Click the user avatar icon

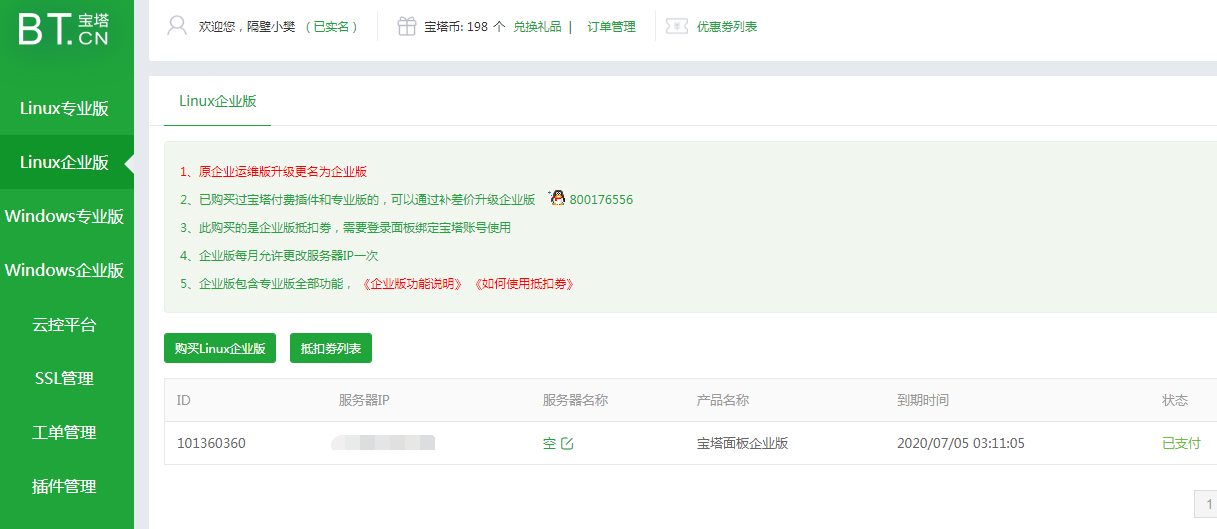(177, 26)
